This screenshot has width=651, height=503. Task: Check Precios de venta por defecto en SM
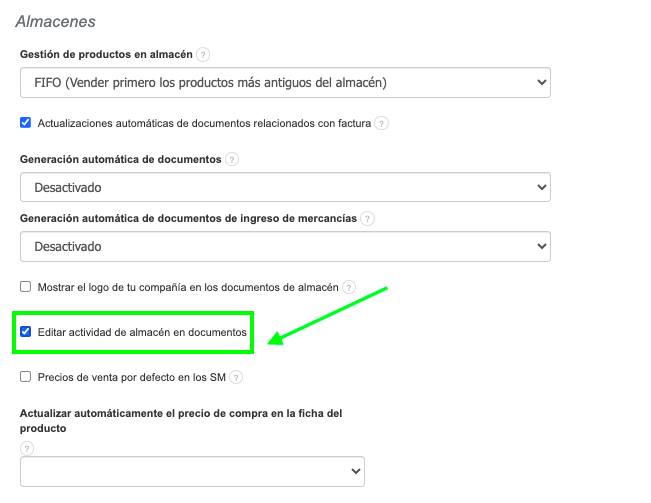tap(26, 377)
